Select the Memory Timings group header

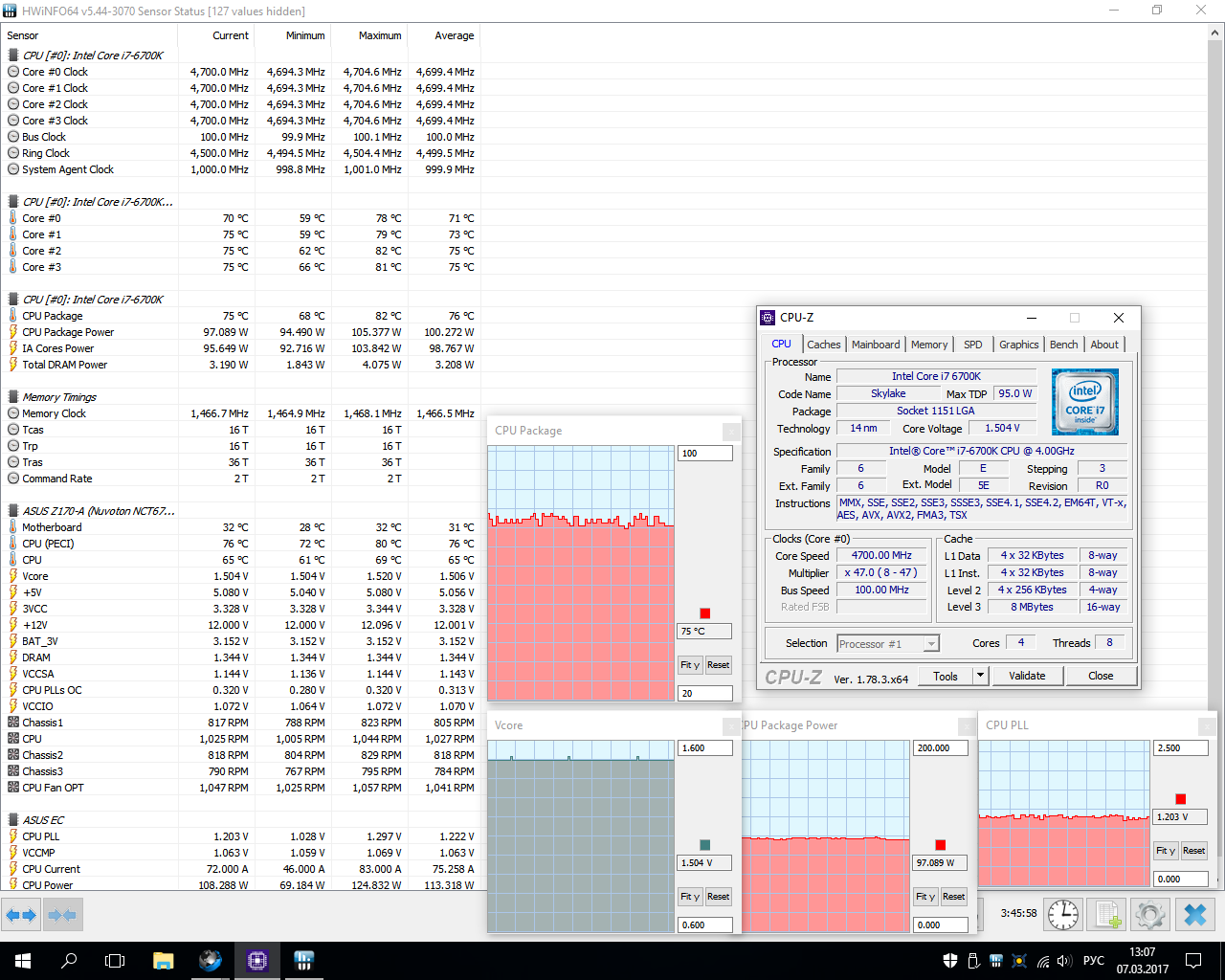point(240,397)
